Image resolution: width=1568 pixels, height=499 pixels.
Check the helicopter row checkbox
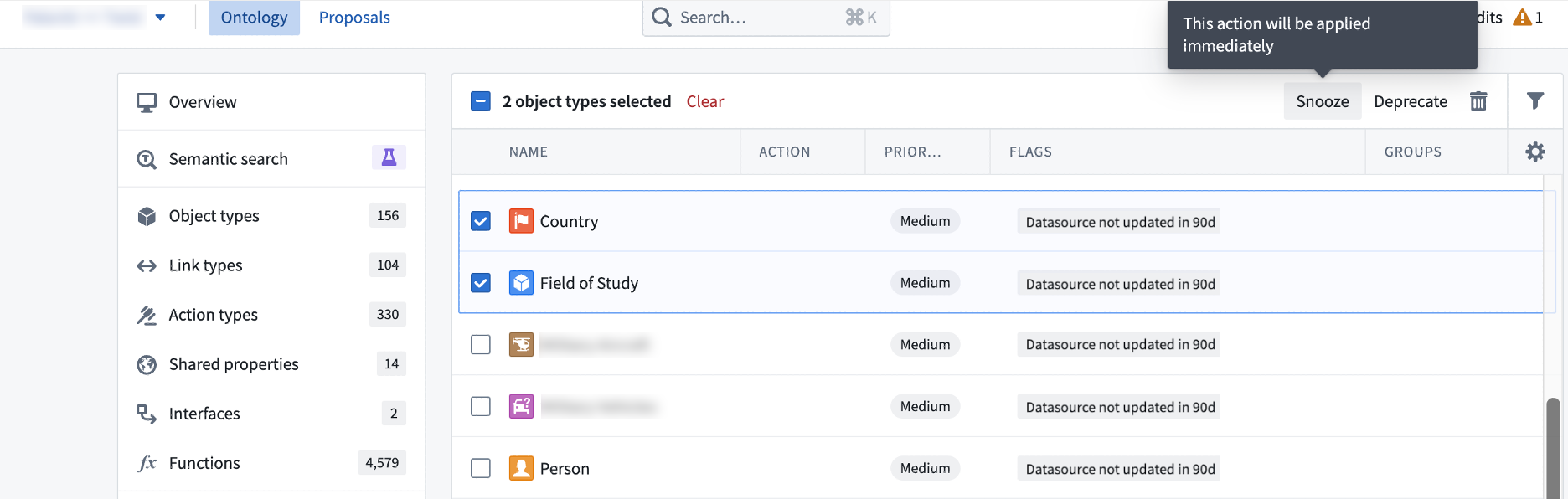(x=481, y=344)
